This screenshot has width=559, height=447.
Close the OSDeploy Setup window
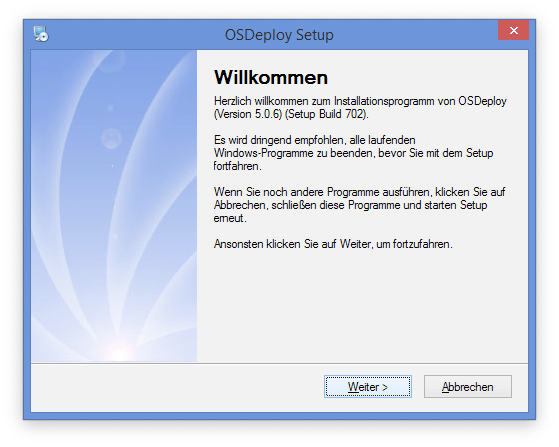(513, 30)
